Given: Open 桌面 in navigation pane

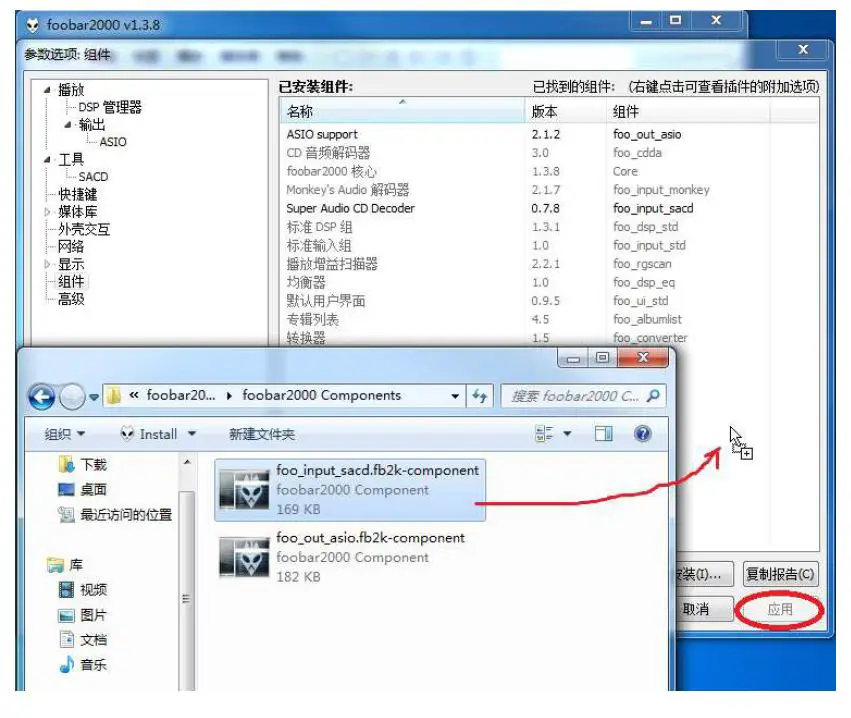Looking at the screenshot, I should tap(82, 490).
